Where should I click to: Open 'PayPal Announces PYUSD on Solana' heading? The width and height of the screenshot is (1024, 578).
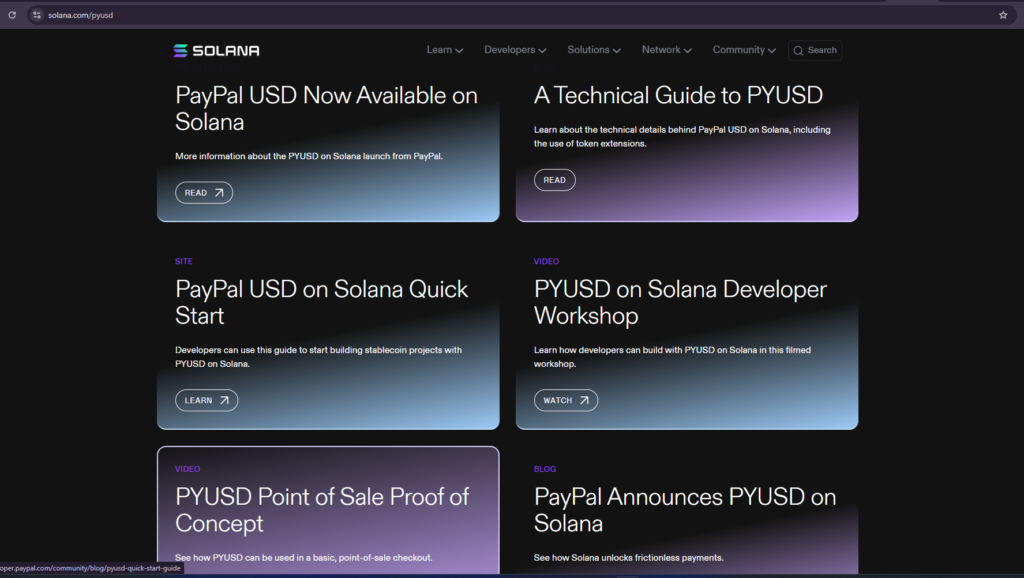tap(684, 510)
